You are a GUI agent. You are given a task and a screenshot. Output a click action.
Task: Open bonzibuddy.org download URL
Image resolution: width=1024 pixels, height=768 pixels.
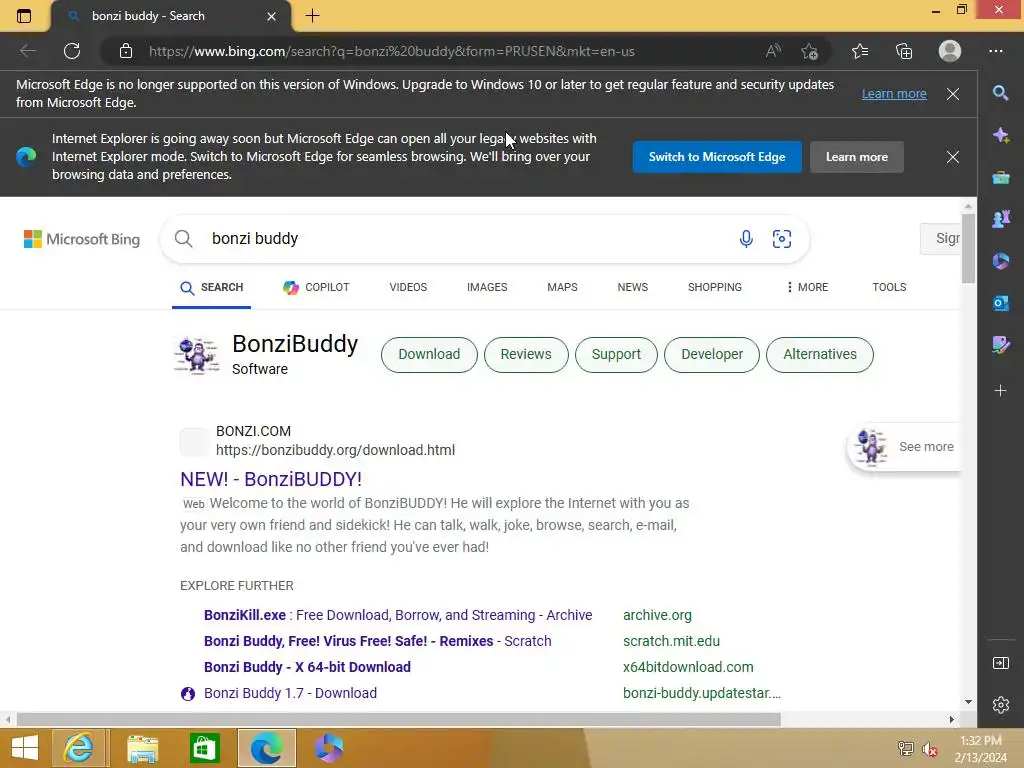click(x=335, y=450)
